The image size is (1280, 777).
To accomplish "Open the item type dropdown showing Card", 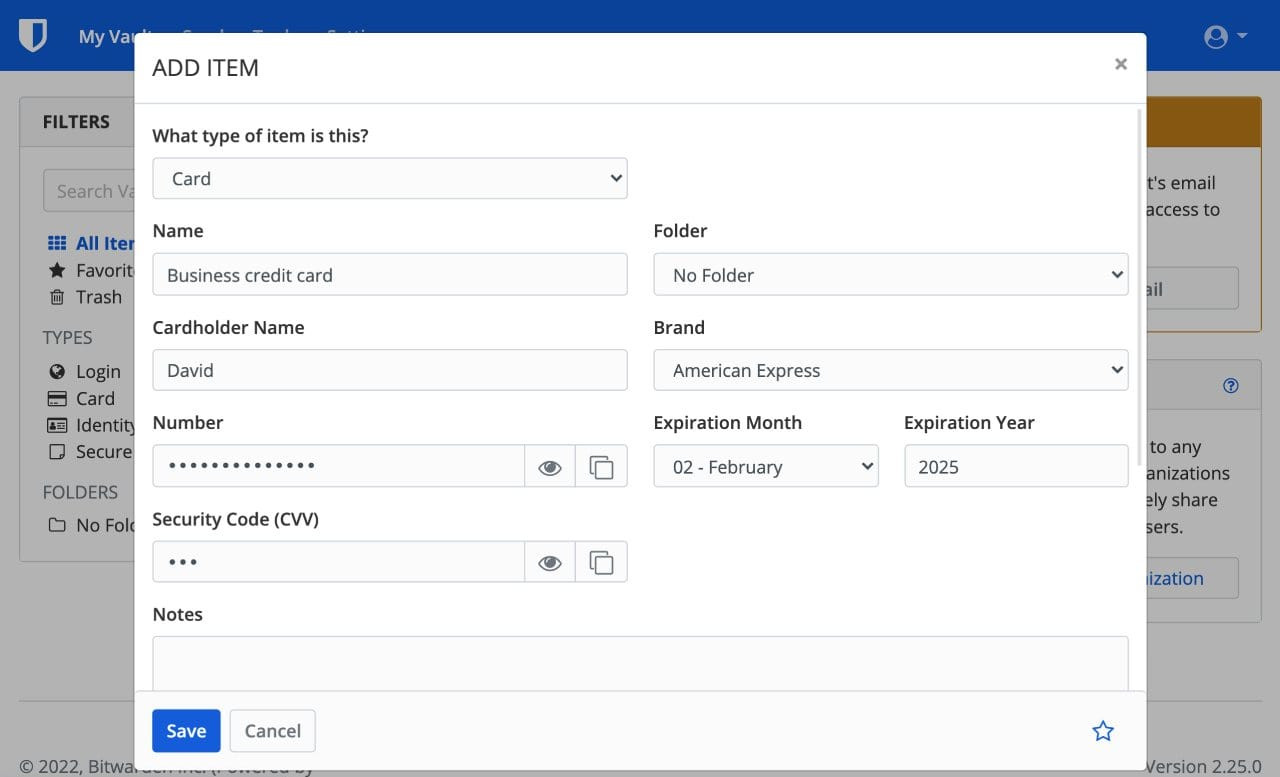I will [x=390, y=179].
